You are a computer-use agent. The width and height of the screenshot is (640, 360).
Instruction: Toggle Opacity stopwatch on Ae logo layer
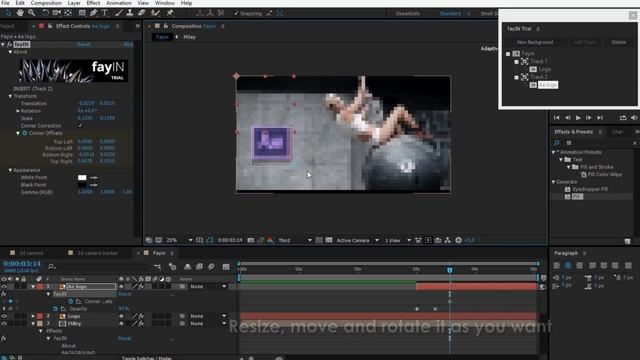(x=56, y=309)
